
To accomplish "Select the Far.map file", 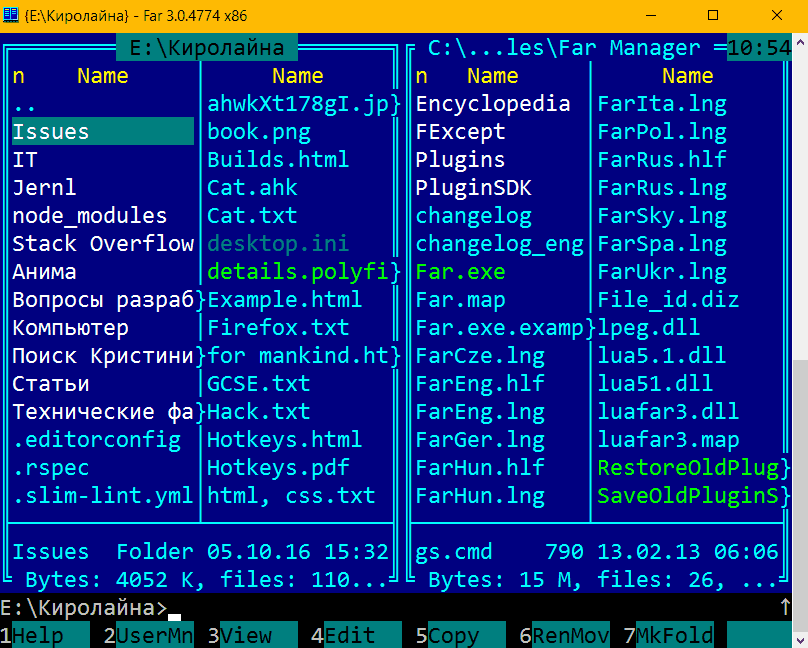I will coord(461,300).
